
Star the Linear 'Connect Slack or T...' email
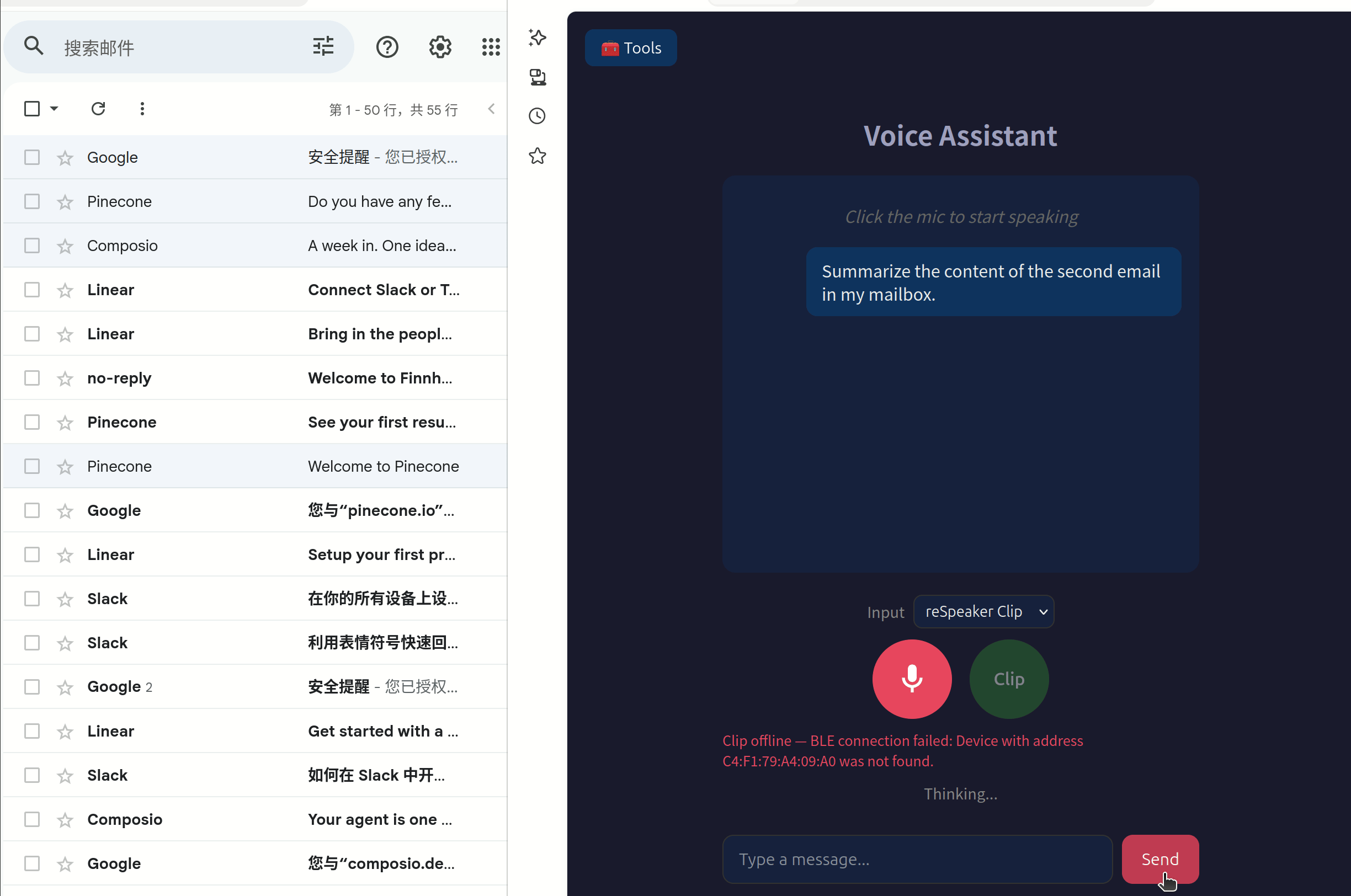click(x=65, y=290)
